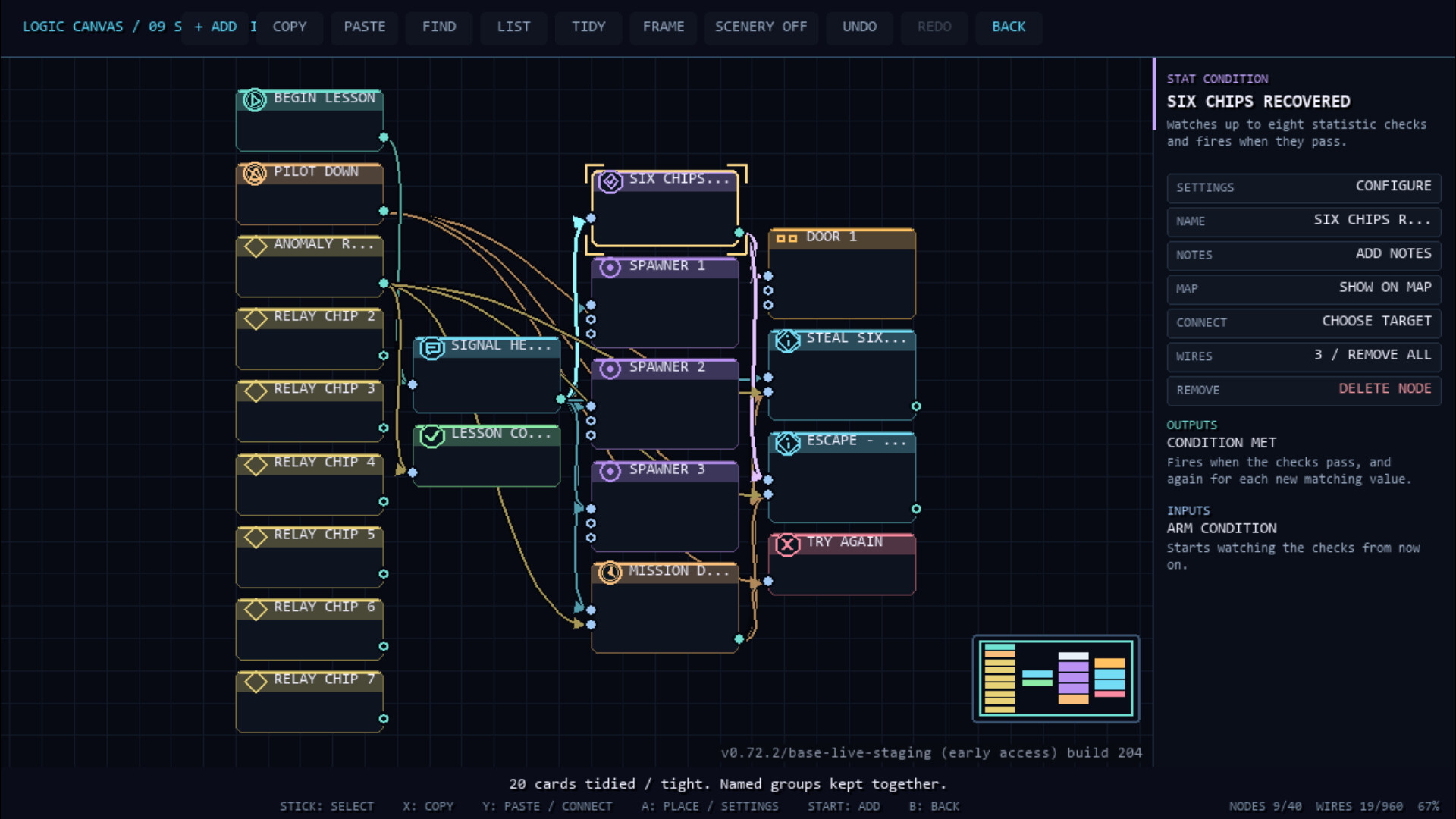Click the minimap overview thumbnail
The image size is (1456, 819).
1056,679
